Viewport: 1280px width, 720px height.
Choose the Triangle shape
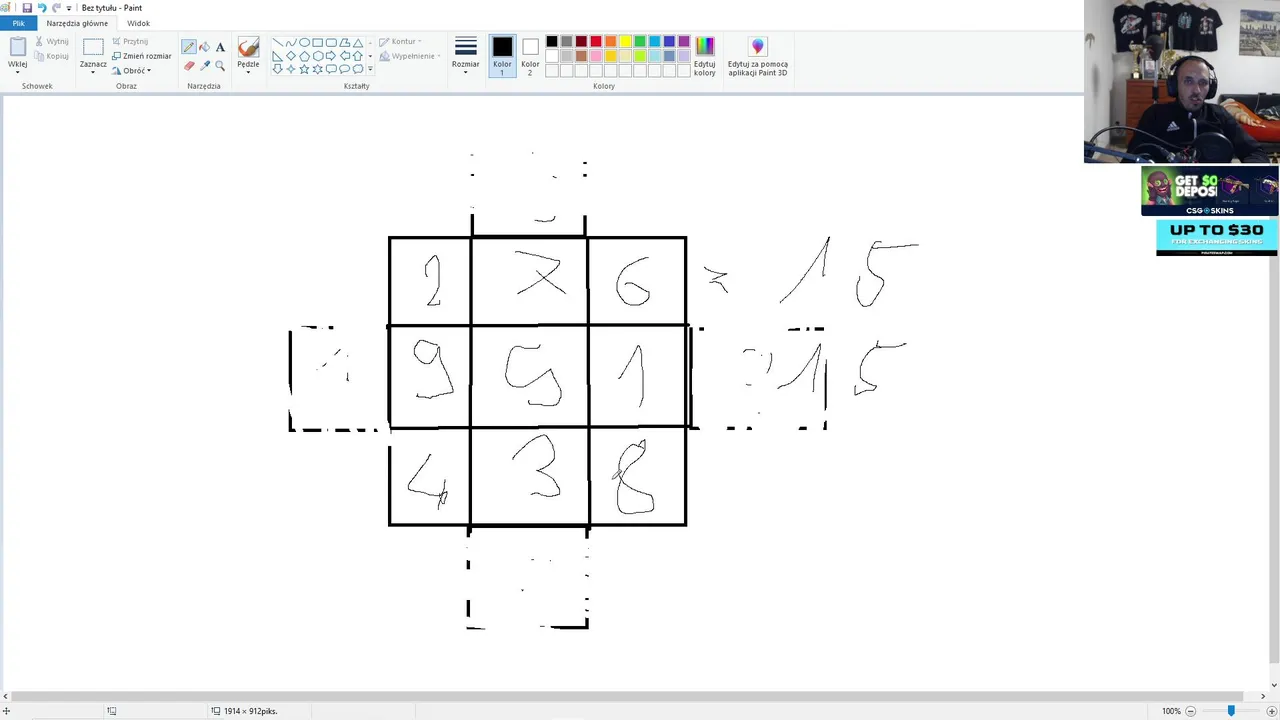point(358,43)
